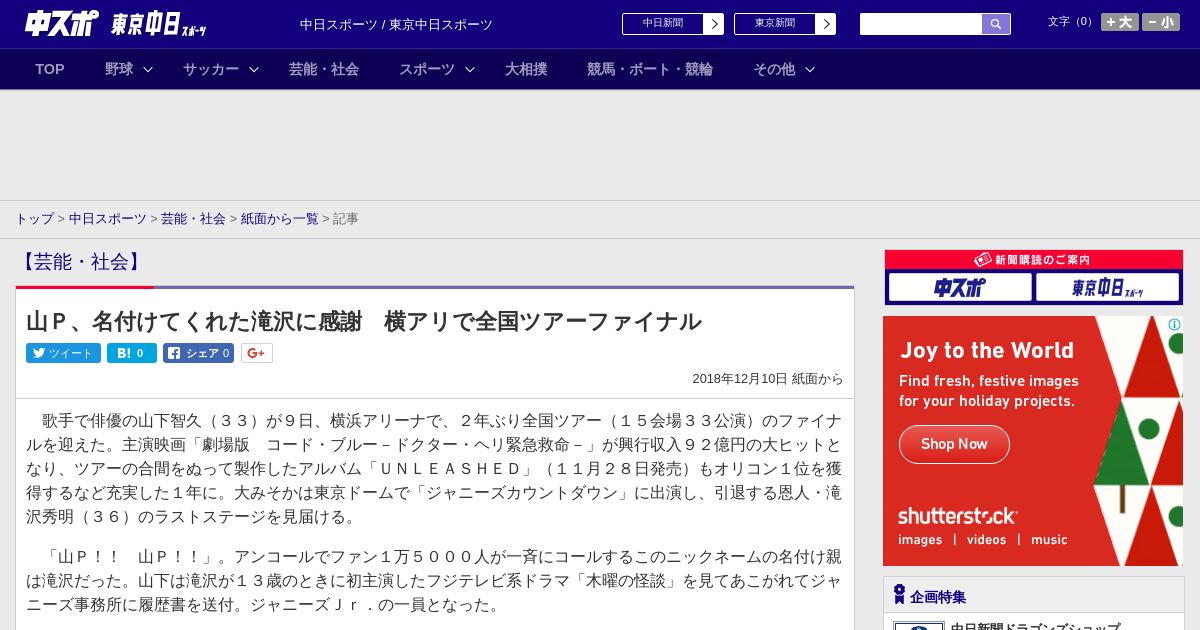Screen dimensions: 1200x630
Task: Focus the site search input field
Action: coord(921,24)
